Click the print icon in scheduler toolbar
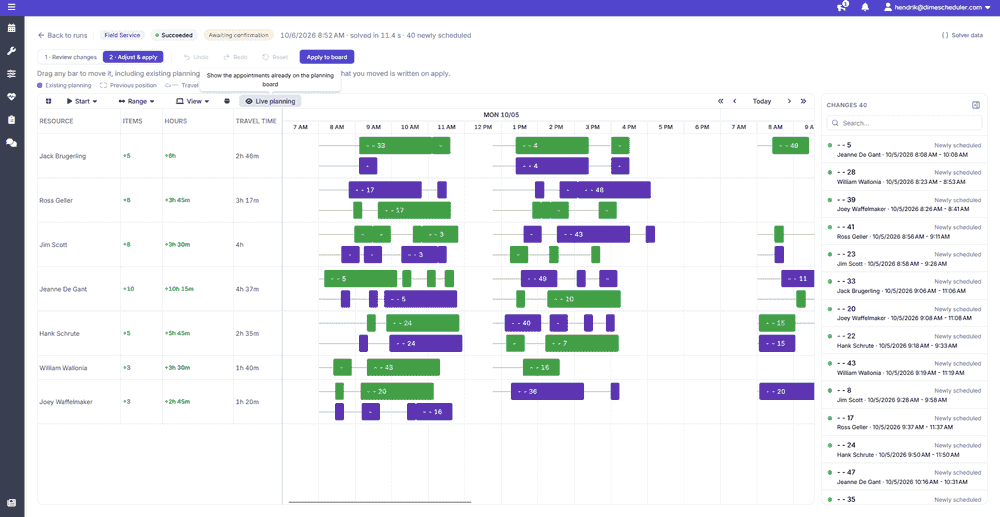The height and width of the screenshot is (517, 1000). tap(227, 101)
